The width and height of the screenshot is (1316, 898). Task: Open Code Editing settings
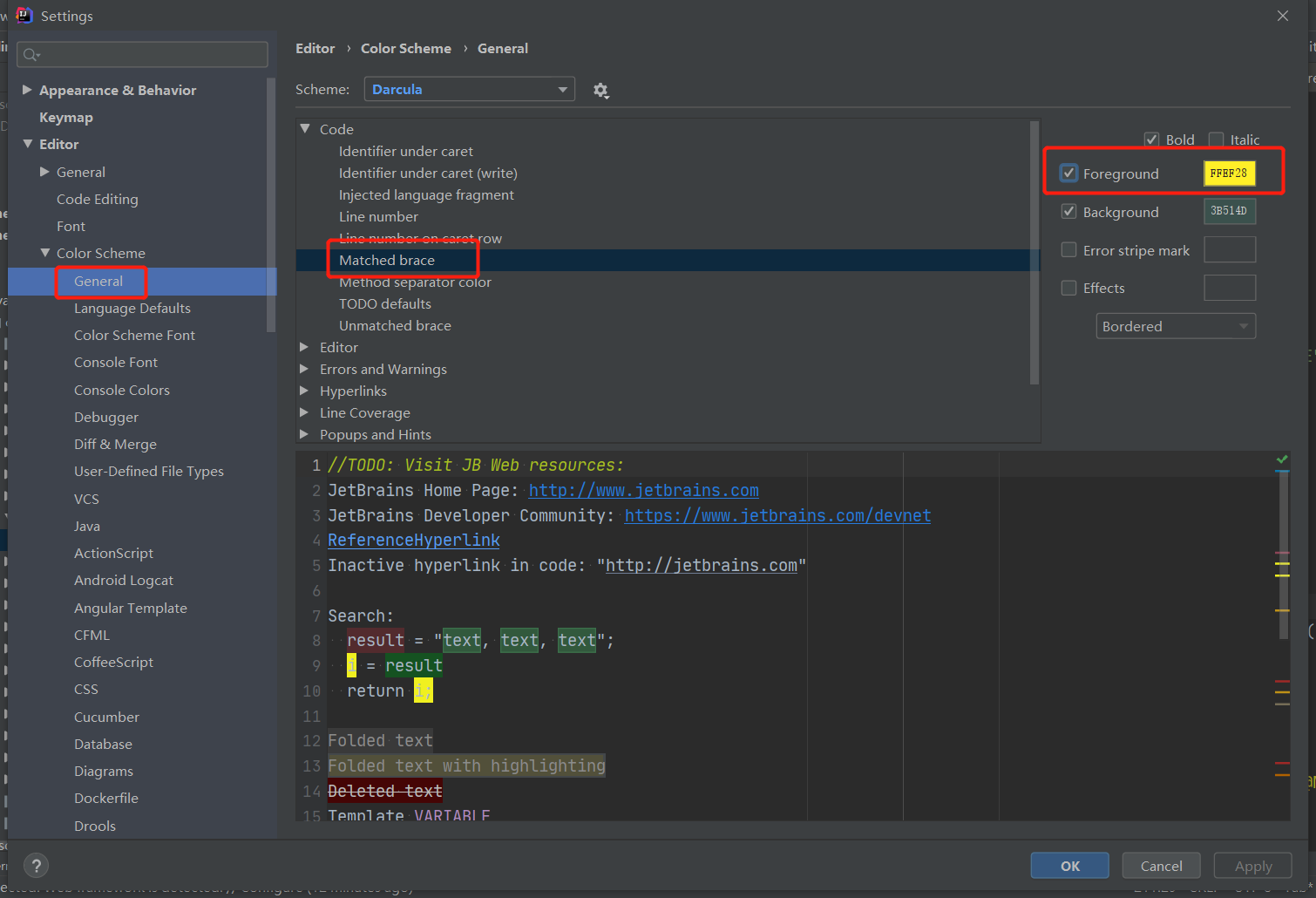click(98, 199)
